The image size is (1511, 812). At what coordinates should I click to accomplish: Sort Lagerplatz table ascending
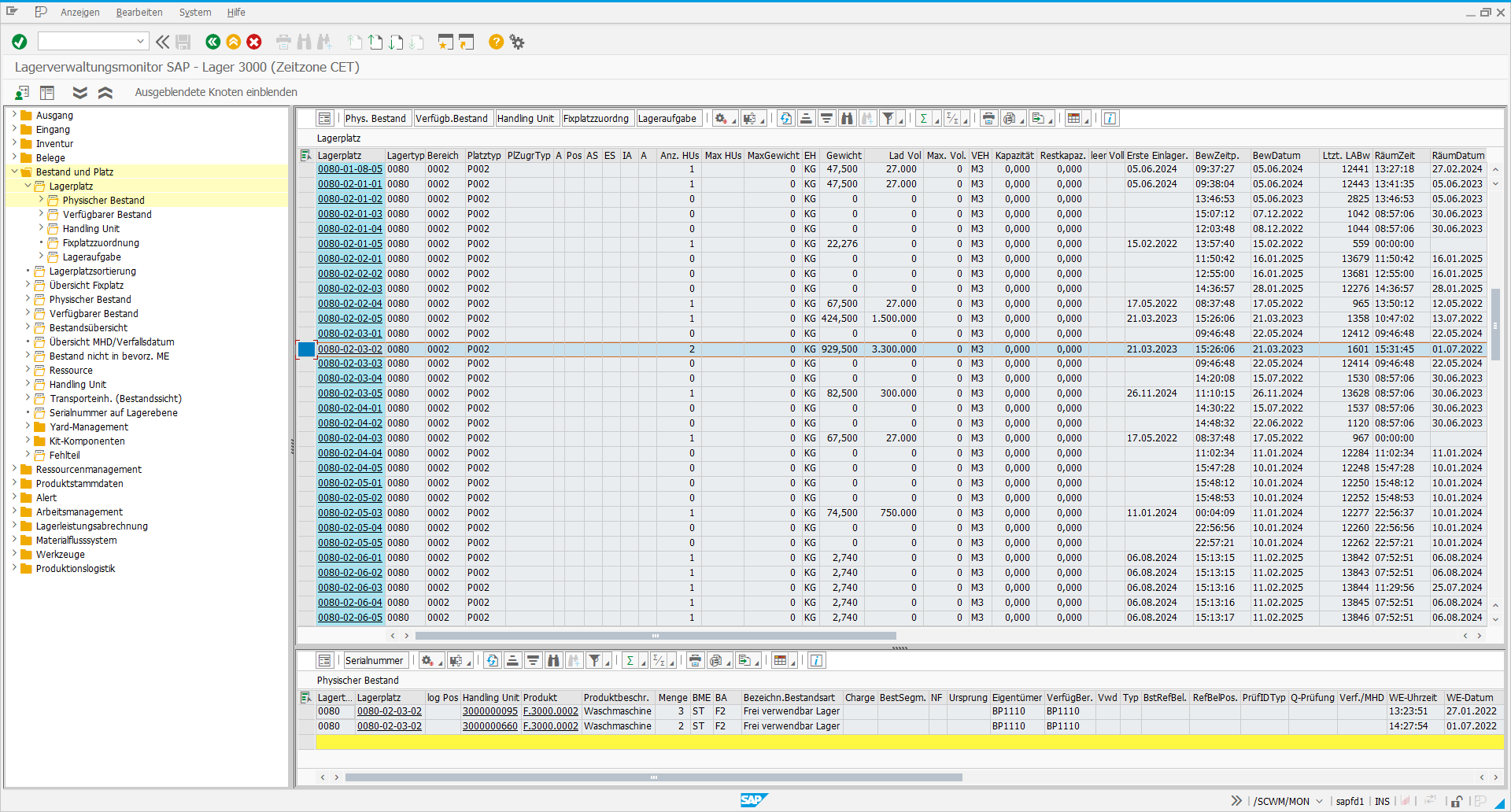click(x=806, y=118)
